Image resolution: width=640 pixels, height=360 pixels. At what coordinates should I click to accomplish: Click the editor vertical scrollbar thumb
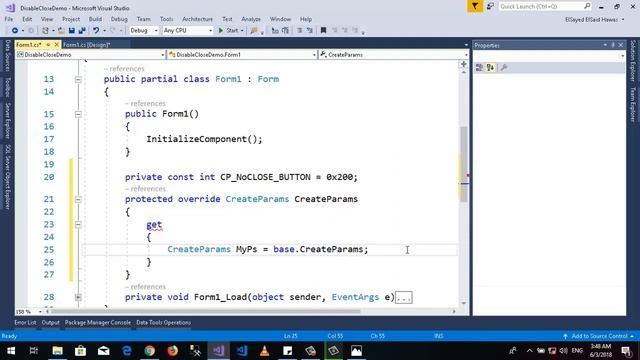(x=464, y=164)
